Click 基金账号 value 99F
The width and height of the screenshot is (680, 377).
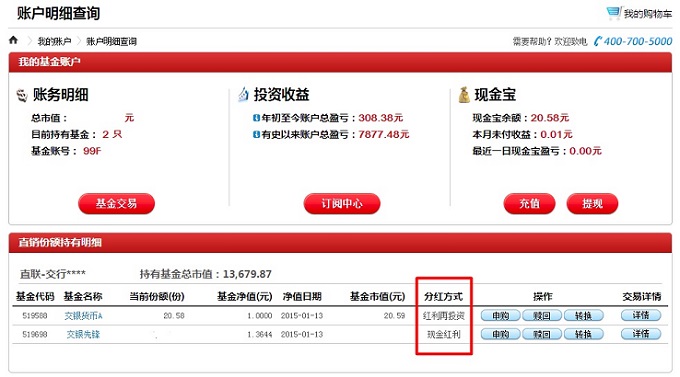tap(92, 151)
